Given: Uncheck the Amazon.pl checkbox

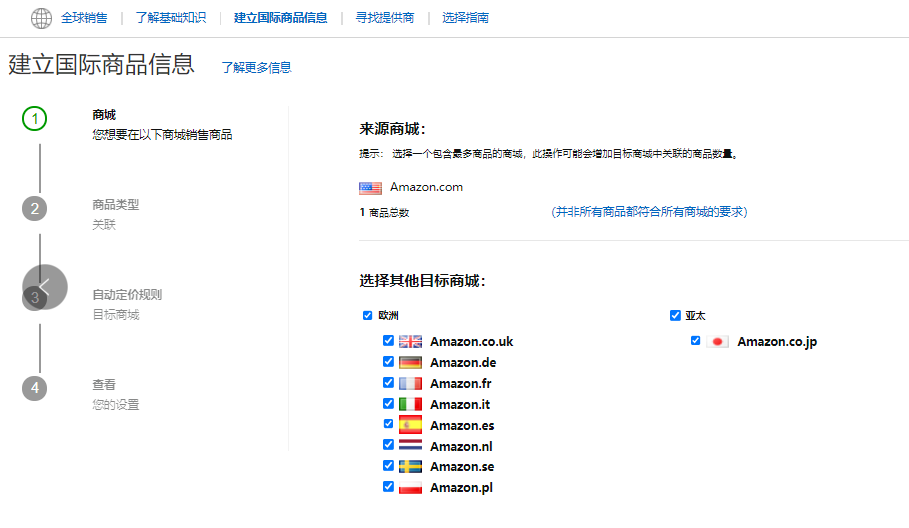Looking at the screenshot, I should pyautogui.click(x=388, y=486).
